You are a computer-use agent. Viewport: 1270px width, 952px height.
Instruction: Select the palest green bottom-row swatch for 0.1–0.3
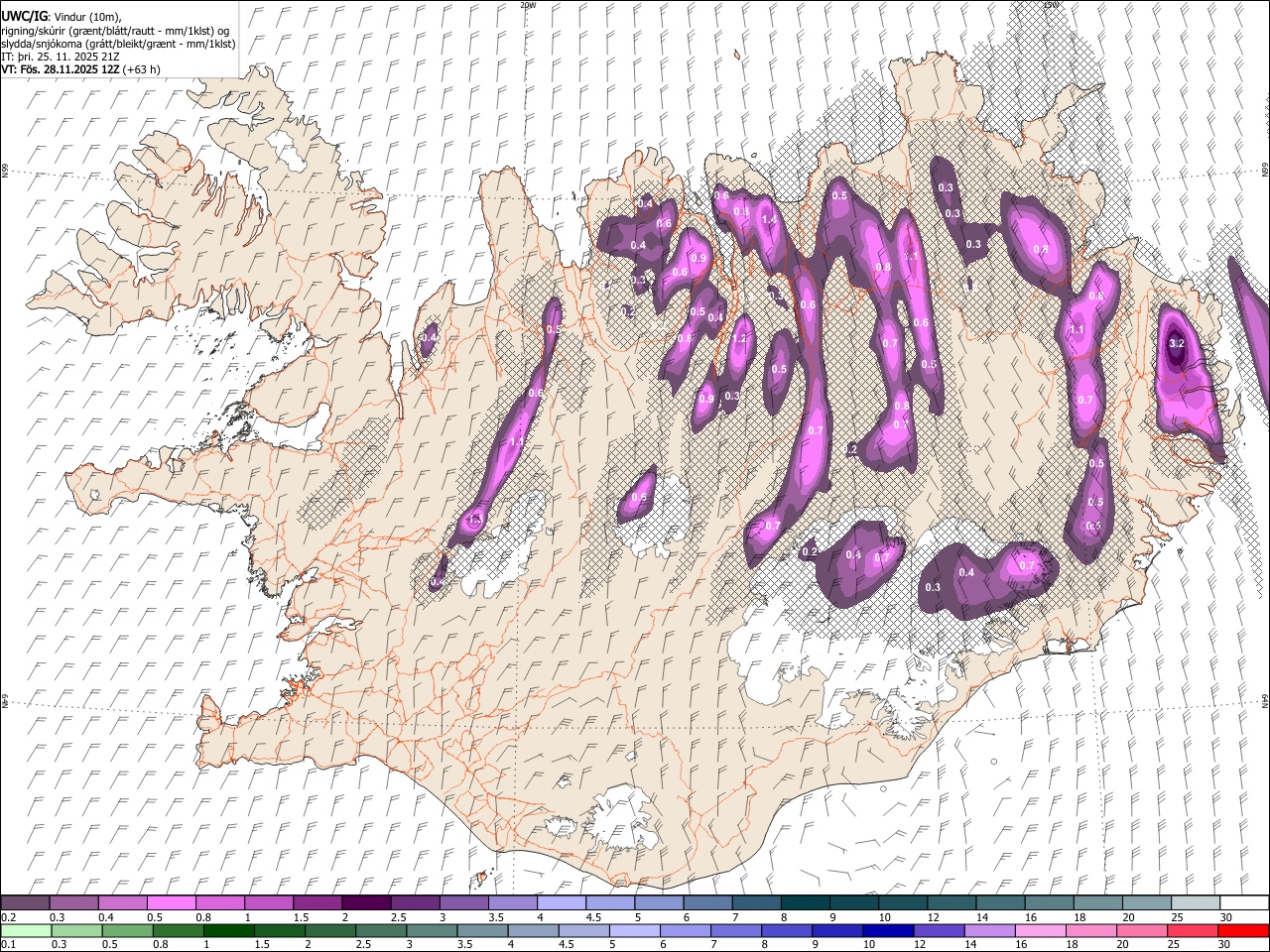[x=26, y=930]
